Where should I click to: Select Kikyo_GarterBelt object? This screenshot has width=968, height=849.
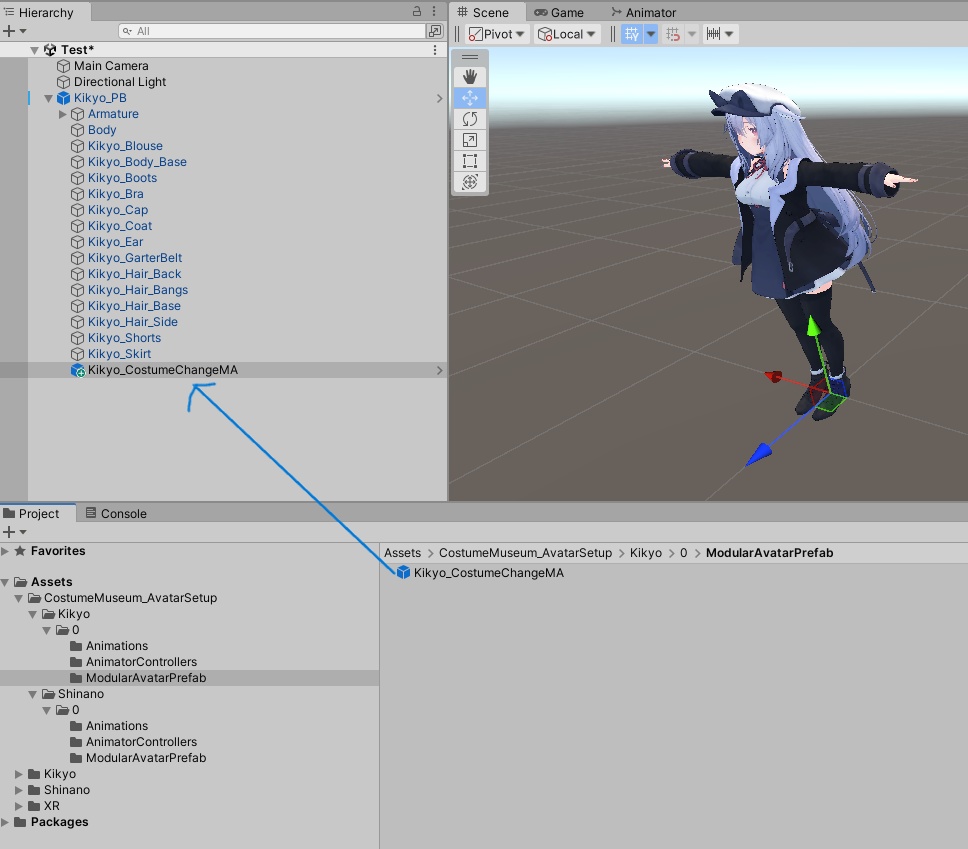pyautogui.click(x=135, y=258)
